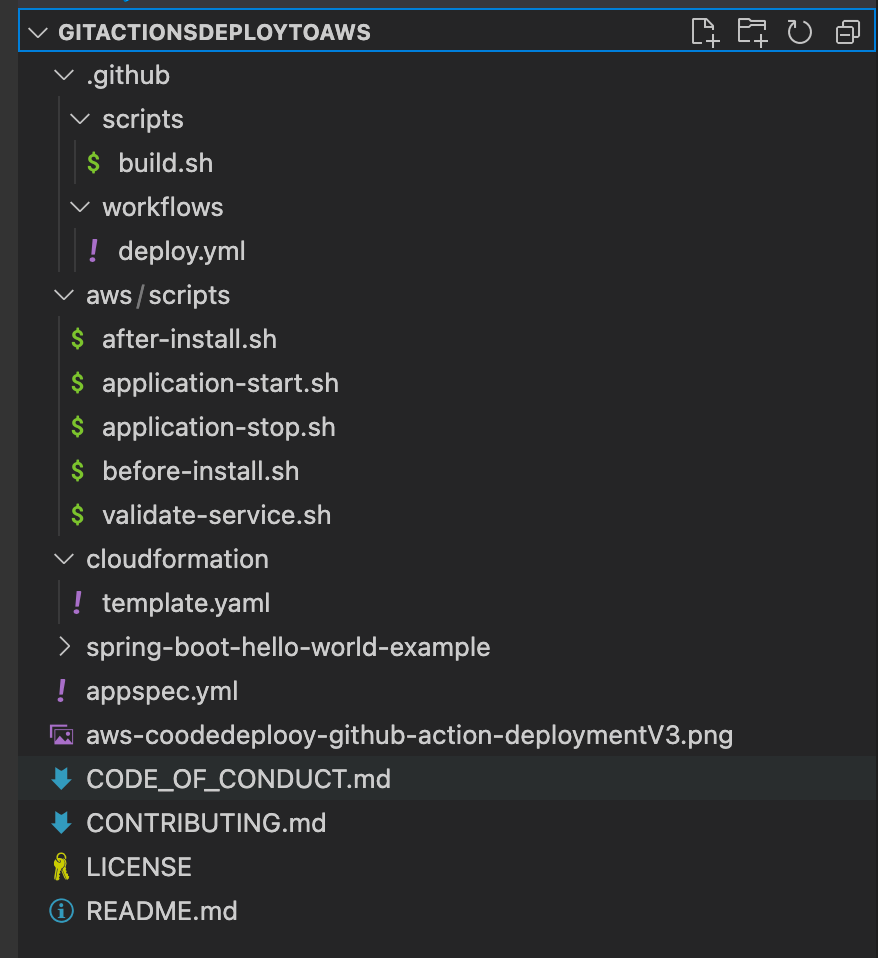The image size is (878, 958).
Task: Collapse the .github folder
Action: click(x=63, y=74)
